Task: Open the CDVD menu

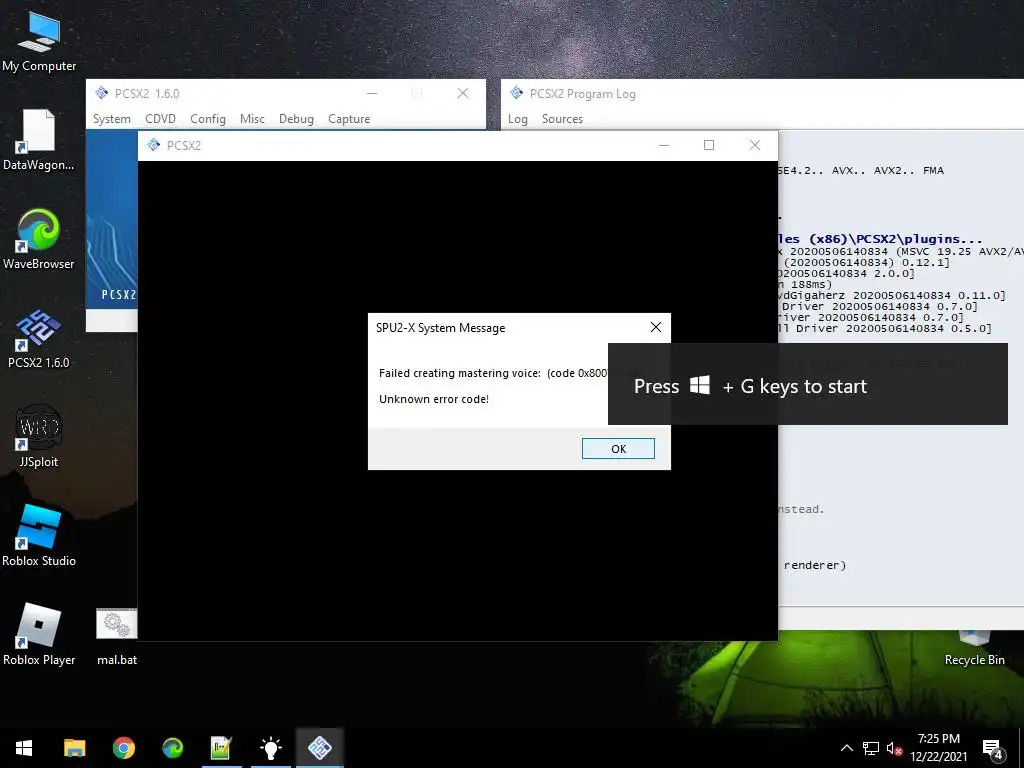Action: 160,119
